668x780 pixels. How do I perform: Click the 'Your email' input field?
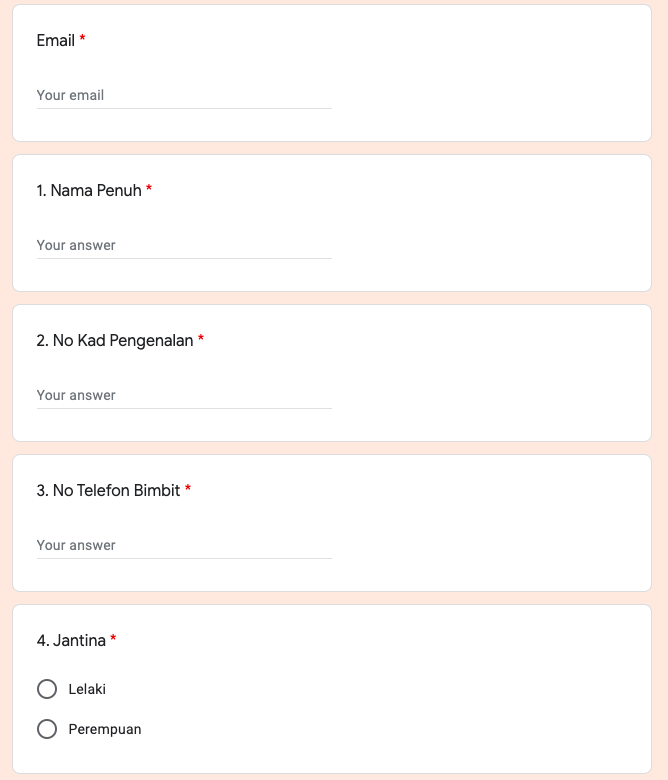point(184,95)
